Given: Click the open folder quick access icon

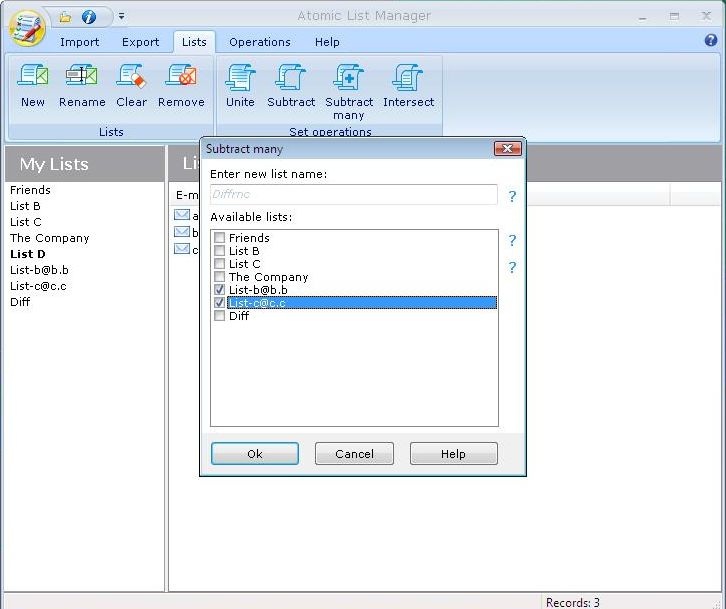Looking at the screenshot, I should (65, 17).
